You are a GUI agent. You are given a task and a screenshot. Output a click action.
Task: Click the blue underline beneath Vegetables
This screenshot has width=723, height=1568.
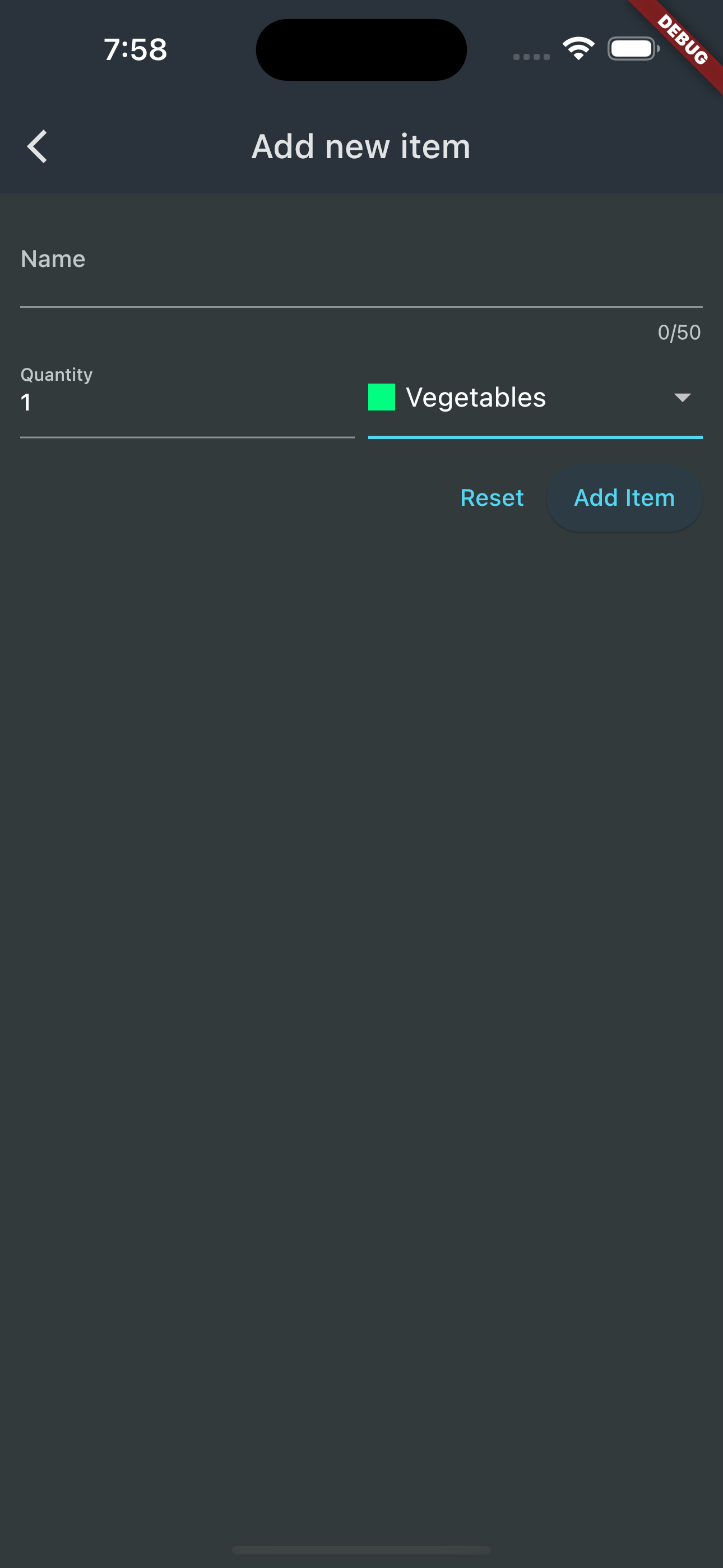pyautogui.click(x=535, y=437)
